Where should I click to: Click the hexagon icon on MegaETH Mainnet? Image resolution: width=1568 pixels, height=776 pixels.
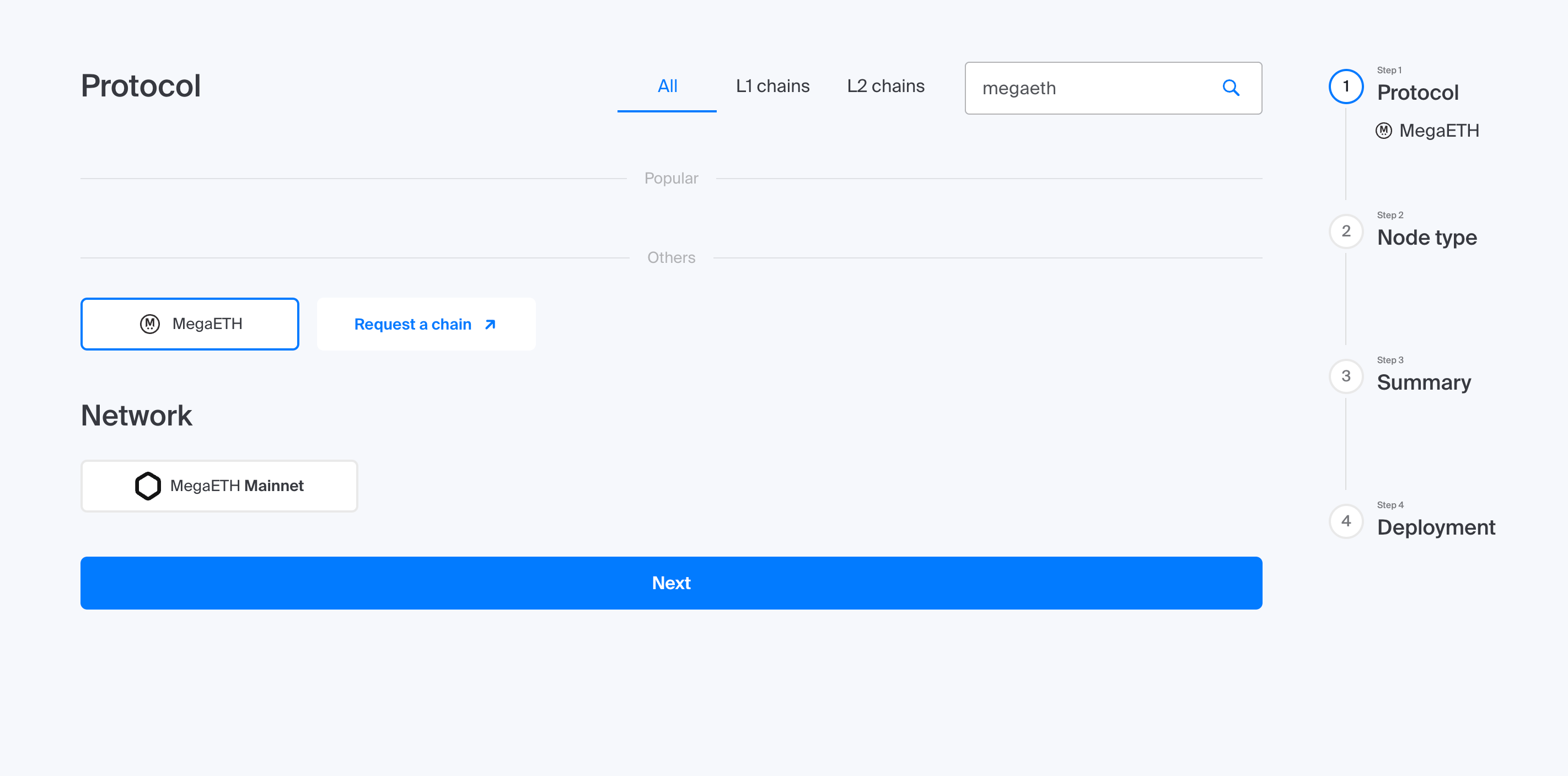(147, 486)
